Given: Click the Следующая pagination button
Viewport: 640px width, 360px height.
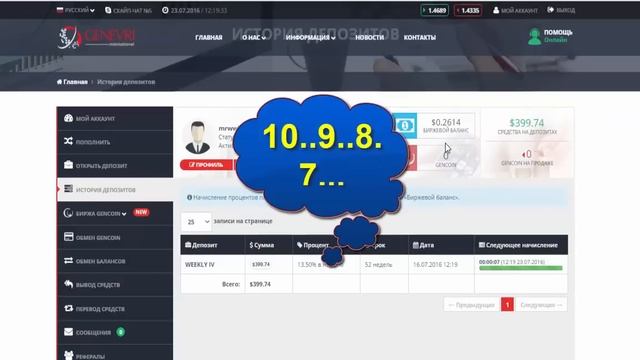Looking at the screenshot, I should tap(541, 305).
